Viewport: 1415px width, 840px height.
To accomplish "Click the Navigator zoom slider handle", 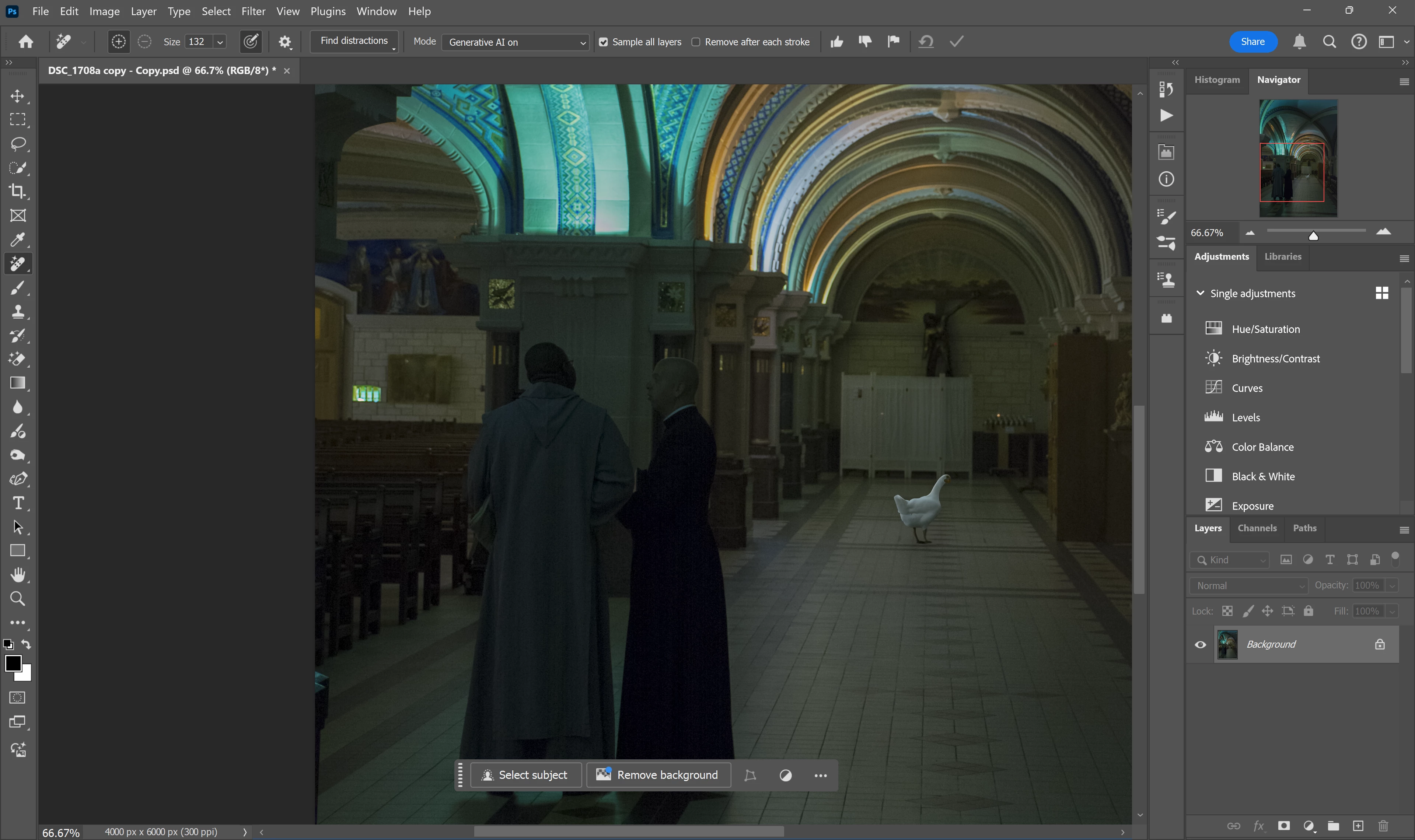I will point(1313,235).
